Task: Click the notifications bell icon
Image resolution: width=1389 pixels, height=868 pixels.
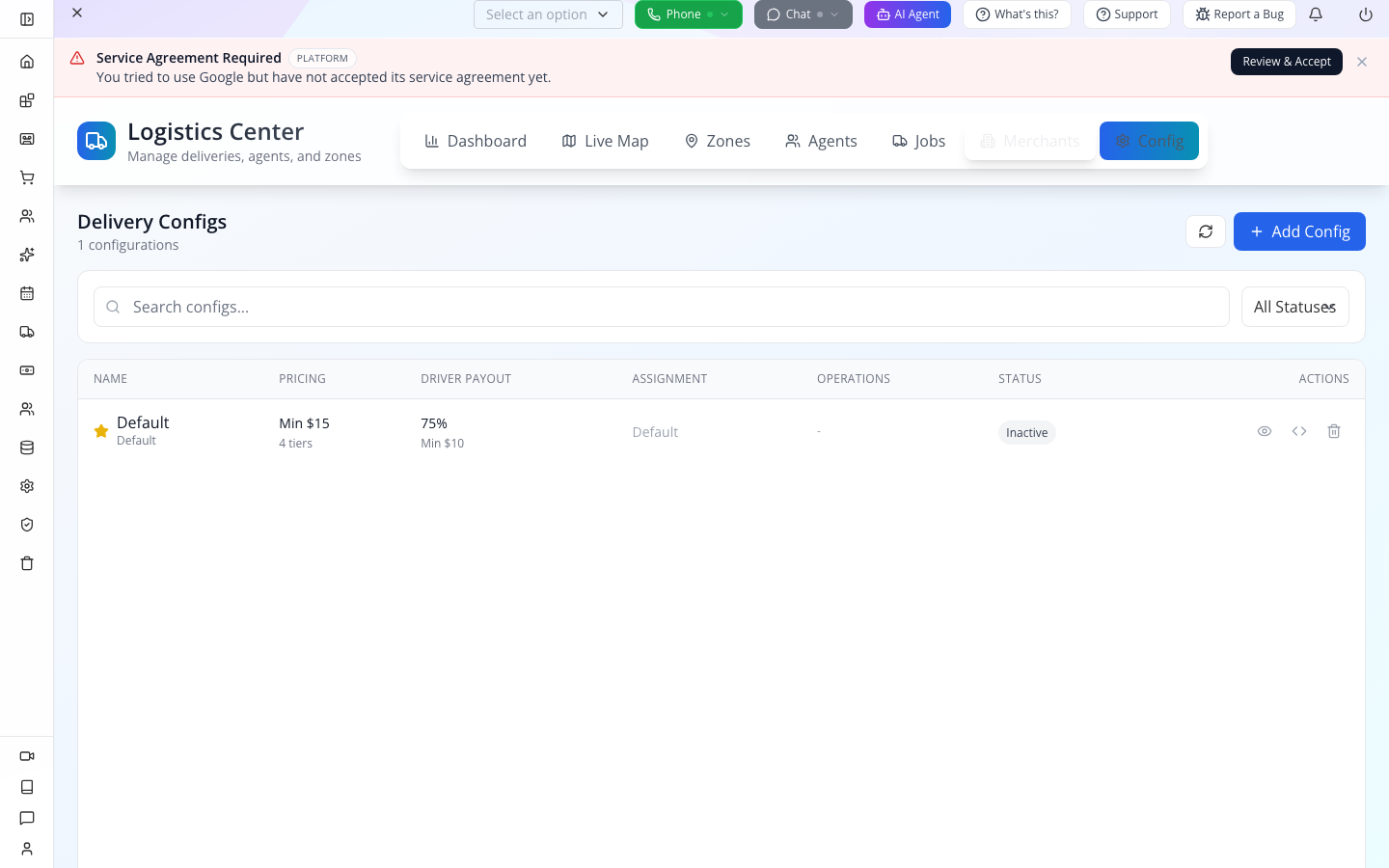Action: point(1316,14)
